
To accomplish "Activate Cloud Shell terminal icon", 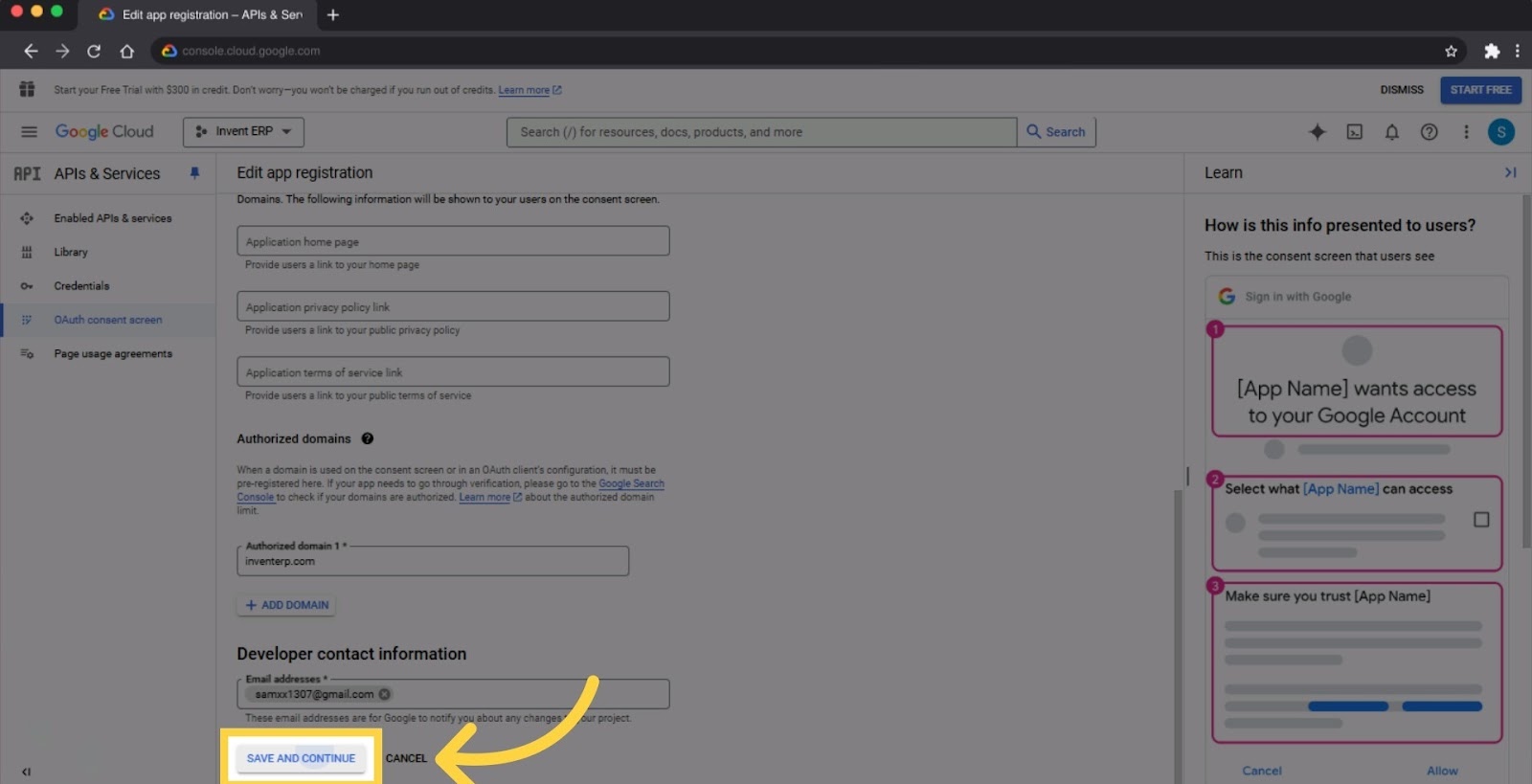I will click(1355, 132).
